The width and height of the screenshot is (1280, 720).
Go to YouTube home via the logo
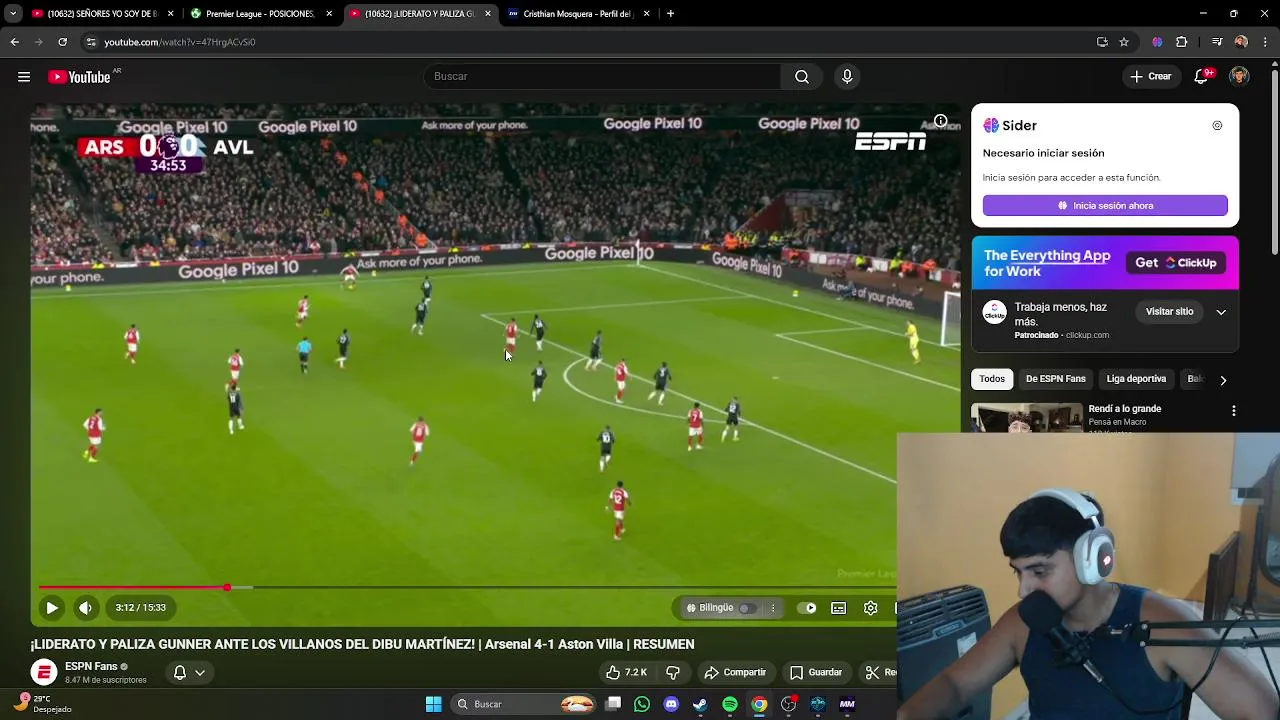[x=79, y=77]
